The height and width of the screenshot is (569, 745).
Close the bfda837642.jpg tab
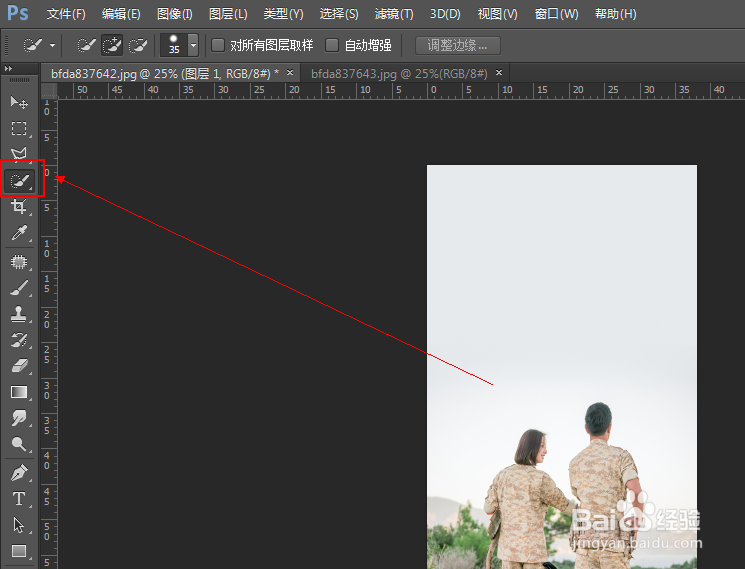click(x=290, y=73)
